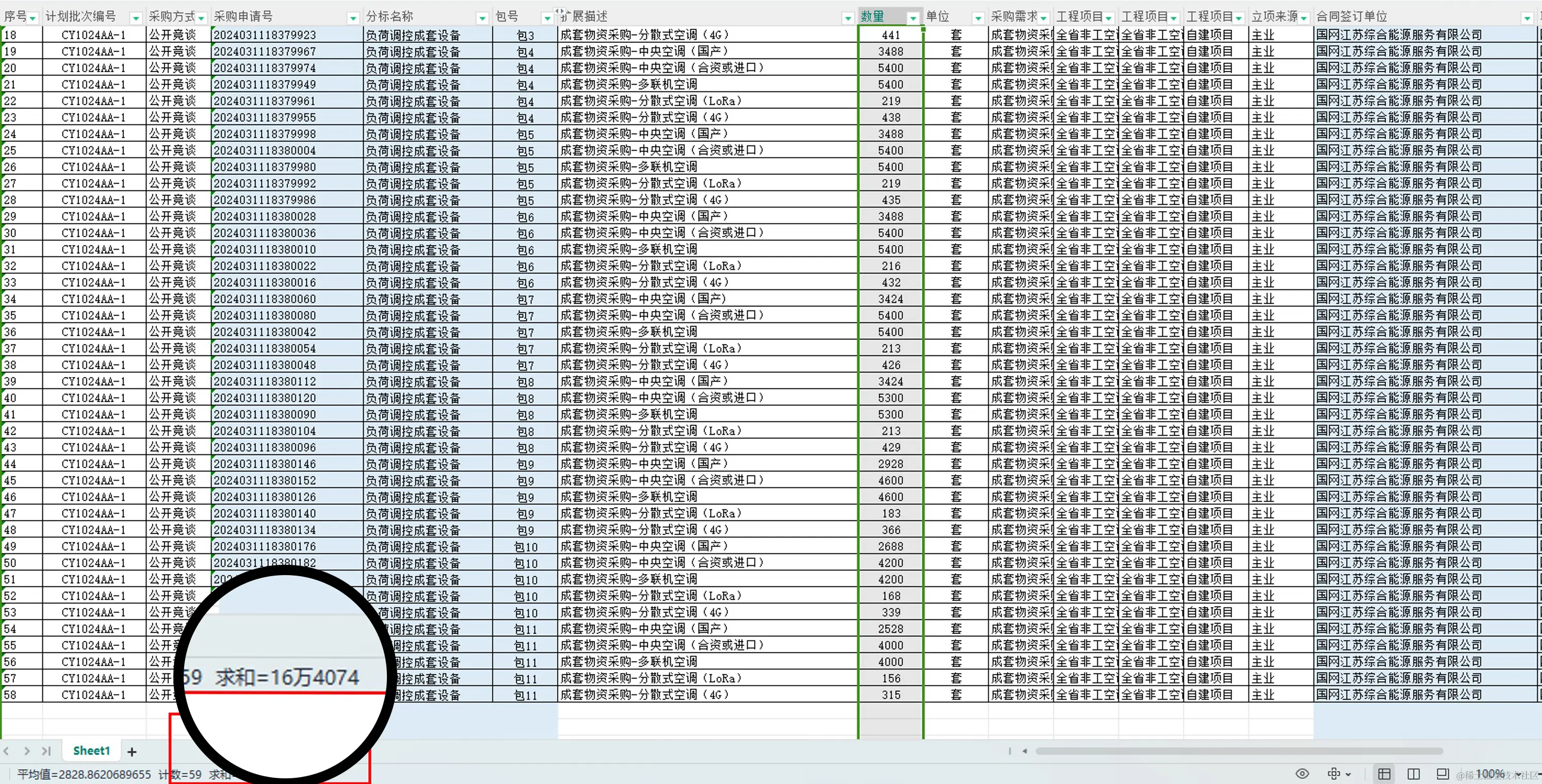The height and width of the screenshot is (784, 1542).
Task: Click the previous sheet navigation arrow
Action: point(6,751)
